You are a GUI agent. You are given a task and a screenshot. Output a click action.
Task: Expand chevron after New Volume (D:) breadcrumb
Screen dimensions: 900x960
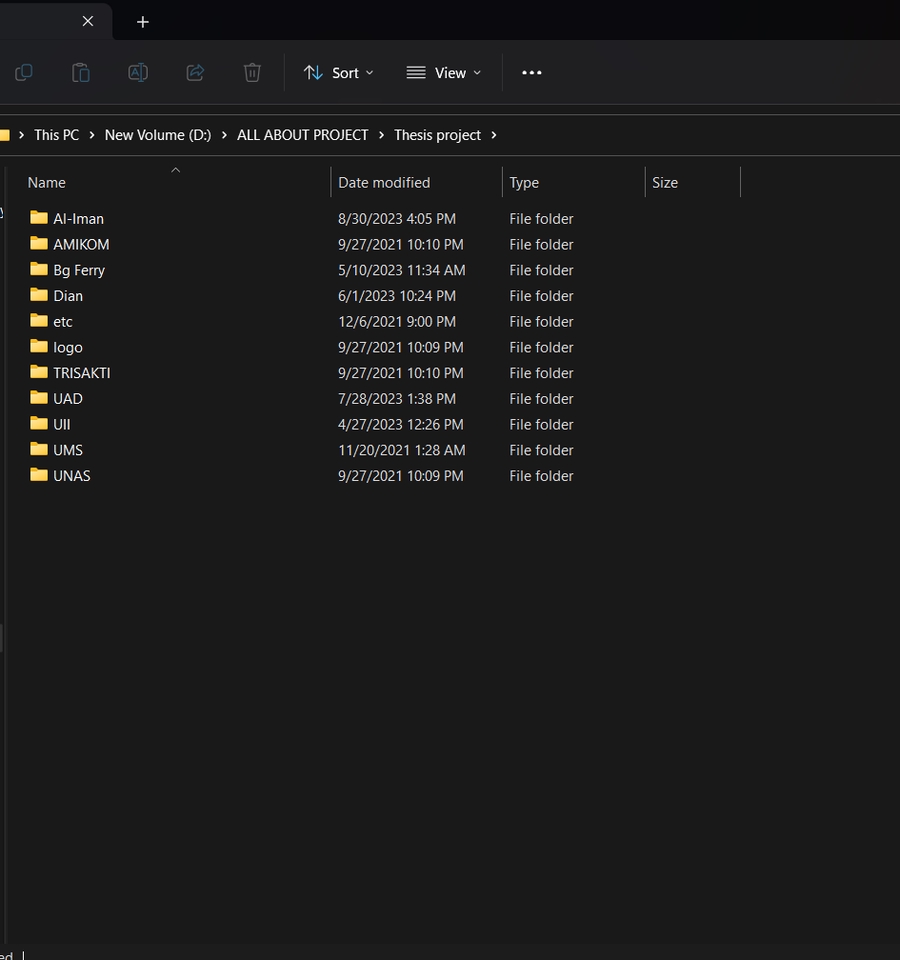click(224, 135)
